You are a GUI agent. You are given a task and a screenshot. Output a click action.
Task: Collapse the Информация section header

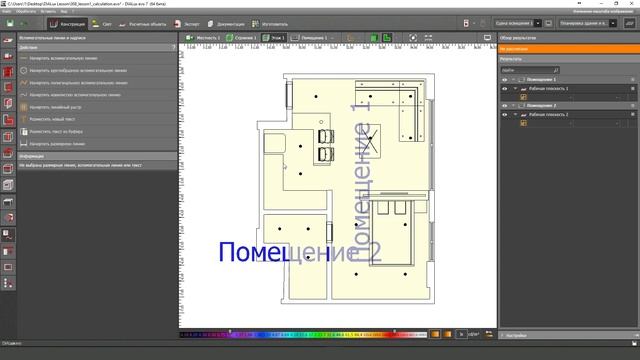(x=97, y=156)
